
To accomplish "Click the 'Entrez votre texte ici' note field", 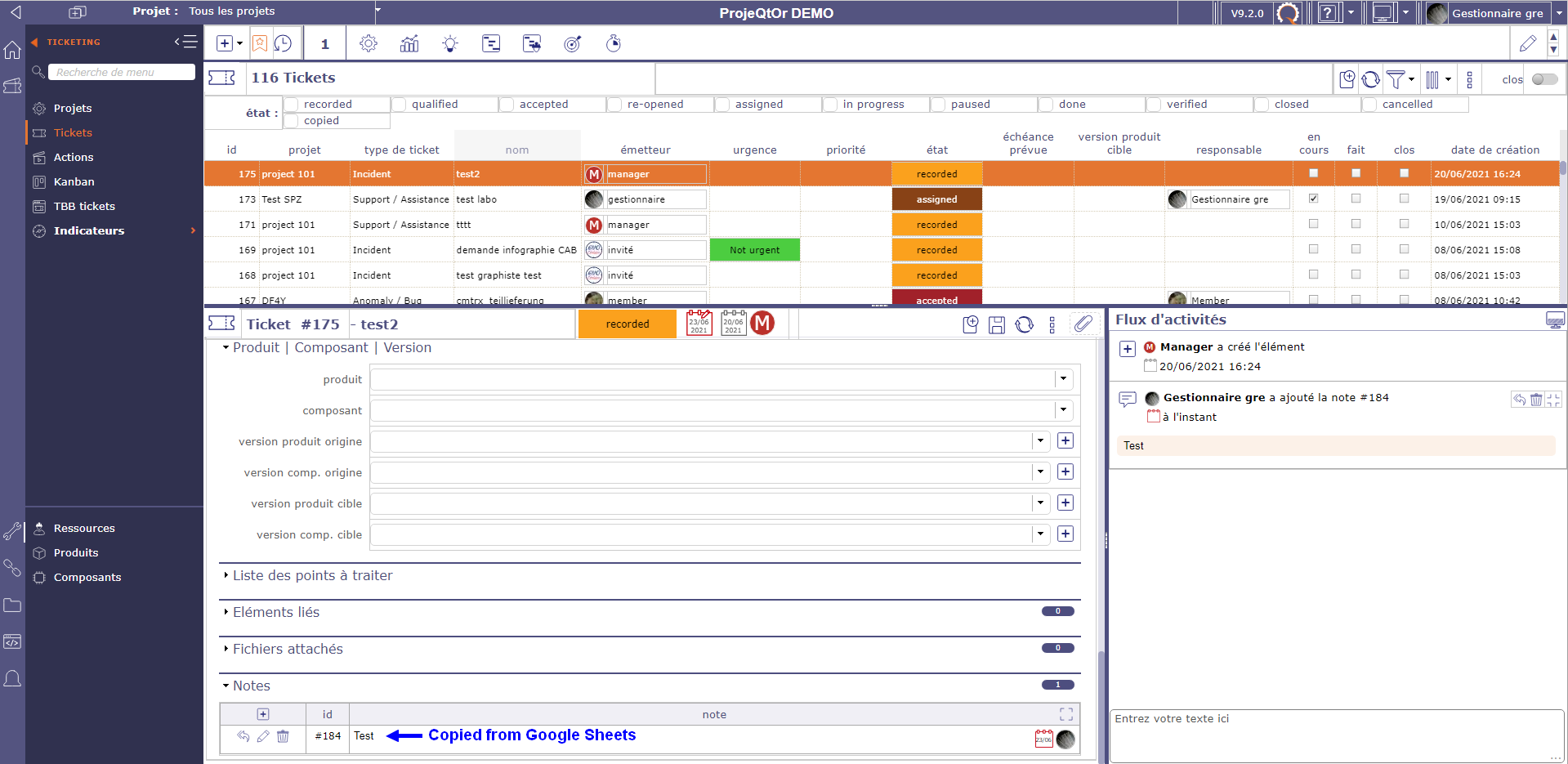I will 1336,735.
